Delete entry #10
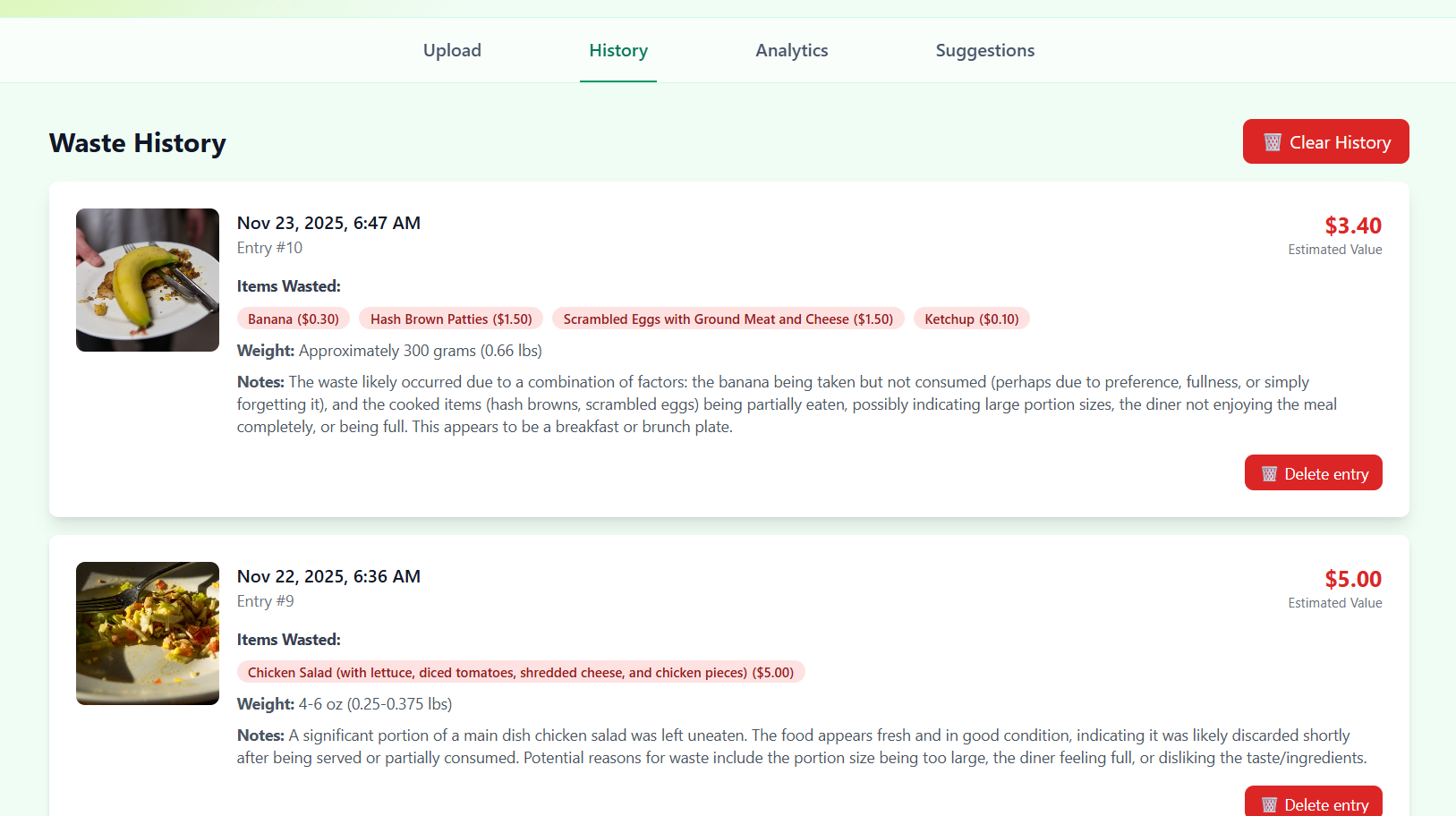 click(x=1314, y=472)
